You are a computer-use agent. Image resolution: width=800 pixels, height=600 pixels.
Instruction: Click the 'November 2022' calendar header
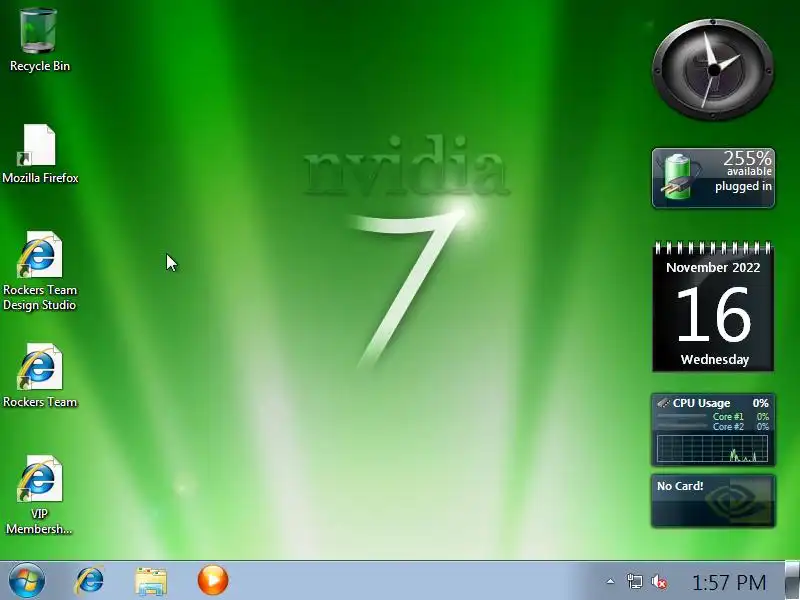click(713, 267)
